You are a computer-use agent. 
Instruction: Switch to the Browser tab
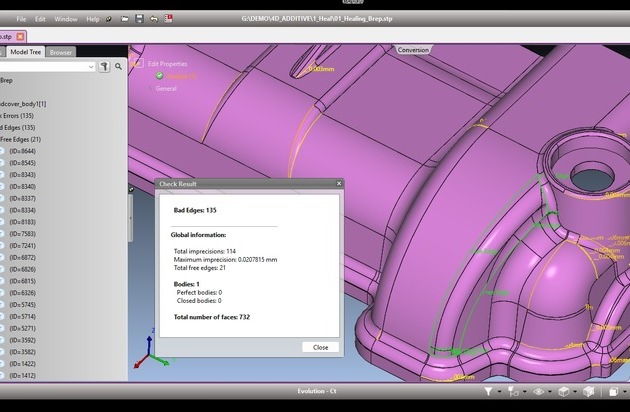(x=60, y=52)
